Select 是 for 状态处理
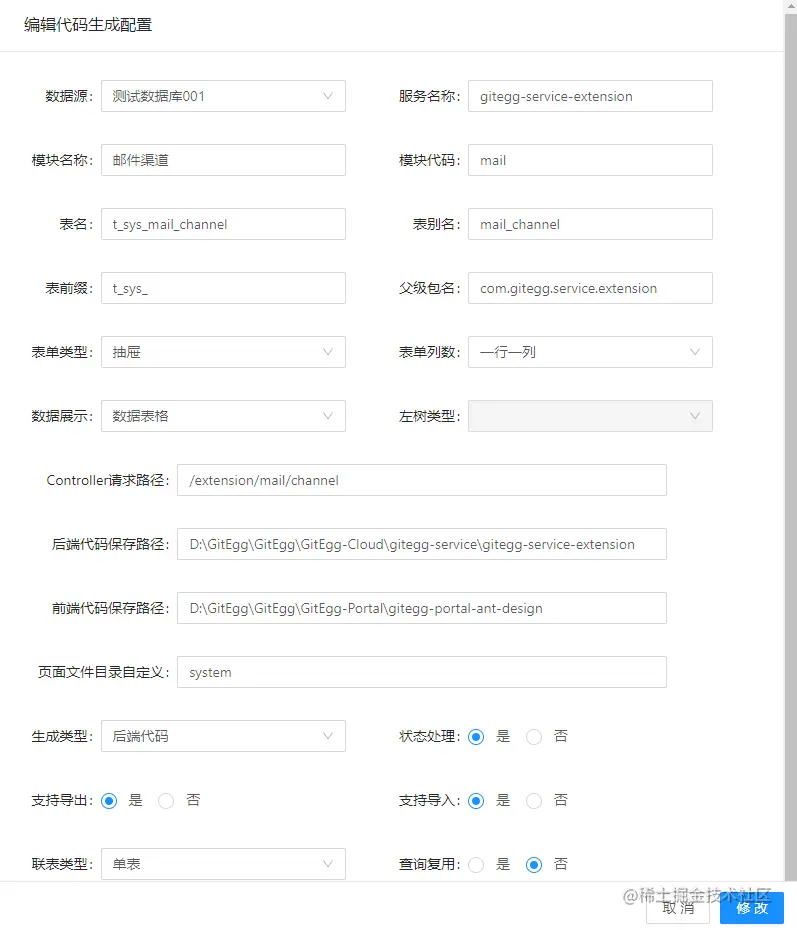 [x=476, y=737]
